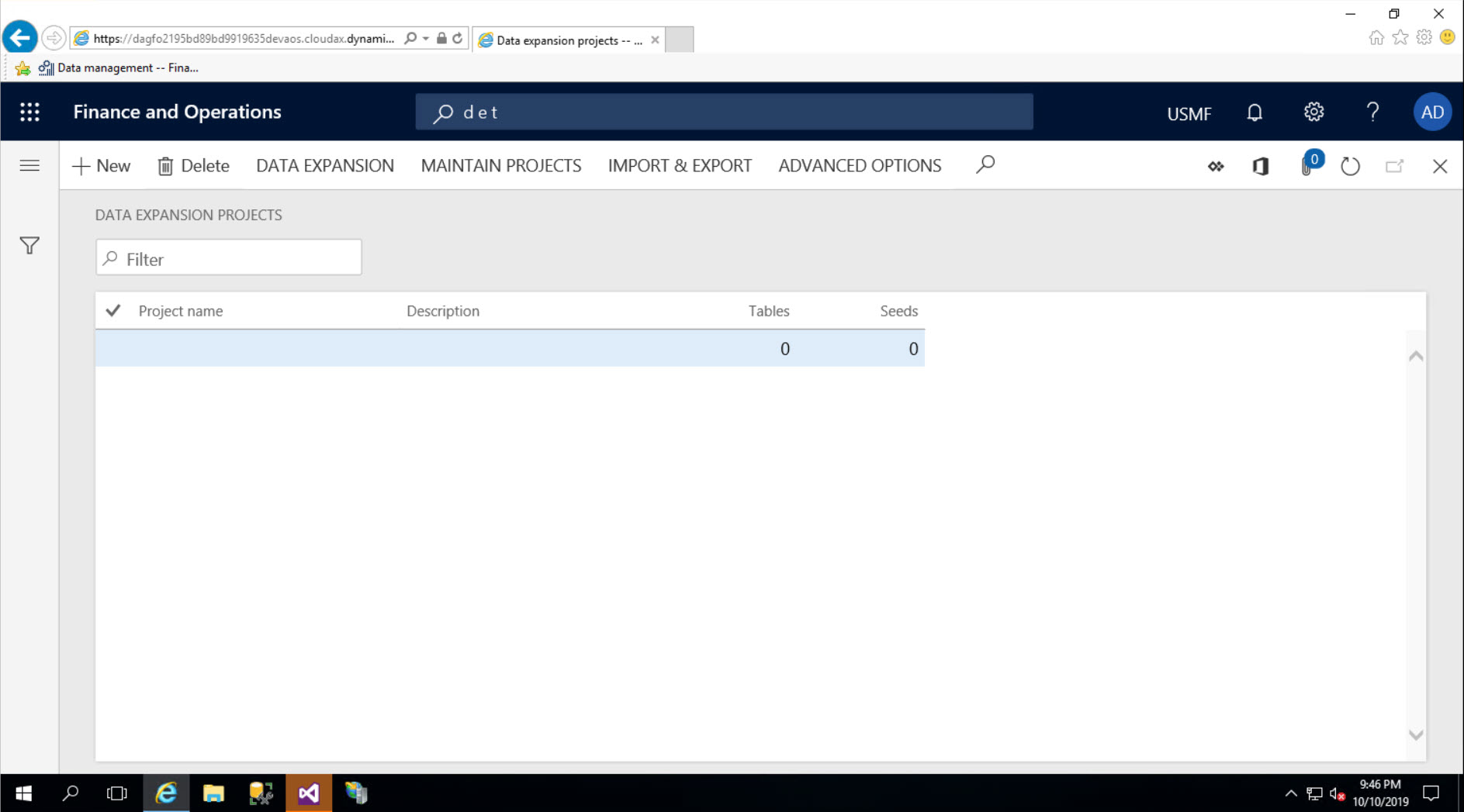This screenshot has height=812, width=1464.
Task: Open the AD user account menu
Action: tap(1432, 112)
